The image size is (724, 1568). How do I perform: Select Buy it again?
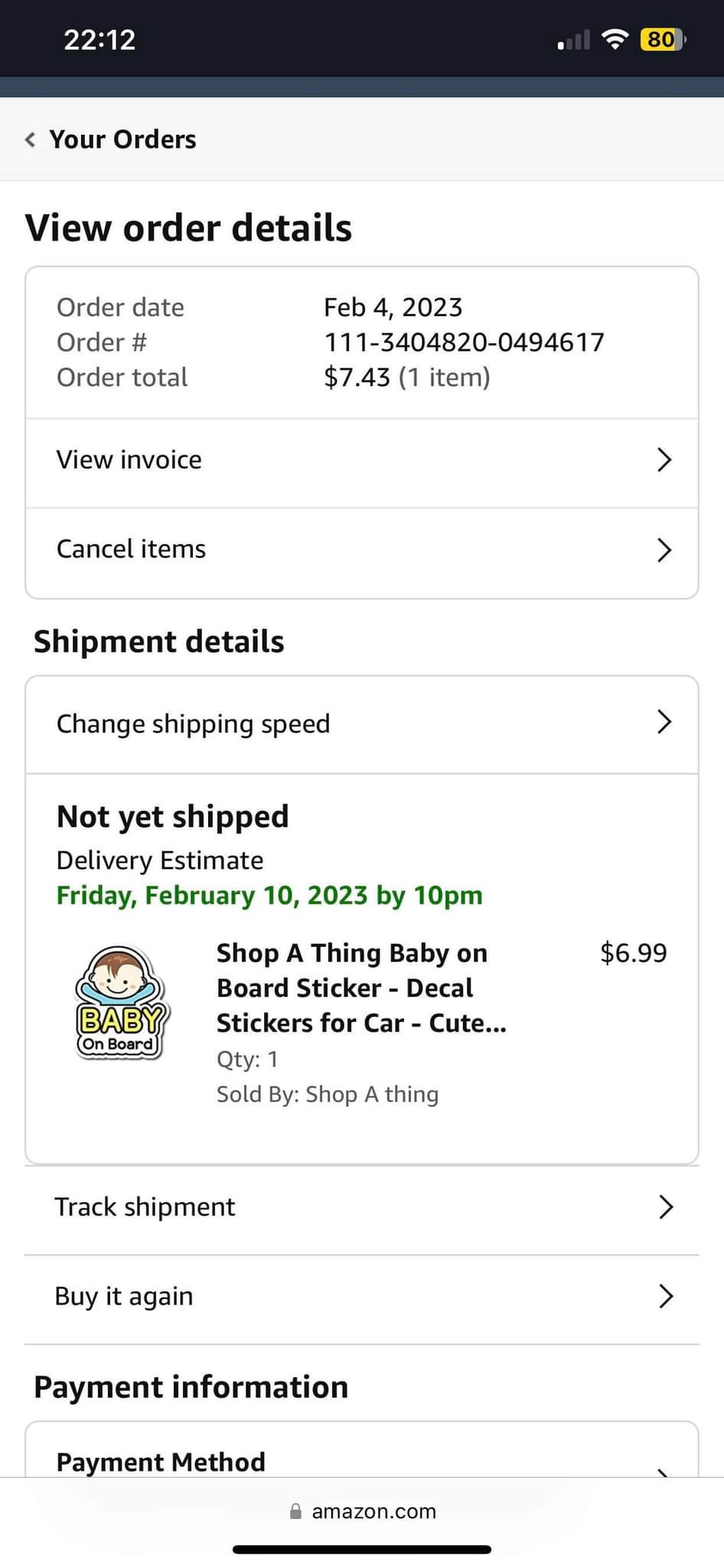pos(124,1297)
